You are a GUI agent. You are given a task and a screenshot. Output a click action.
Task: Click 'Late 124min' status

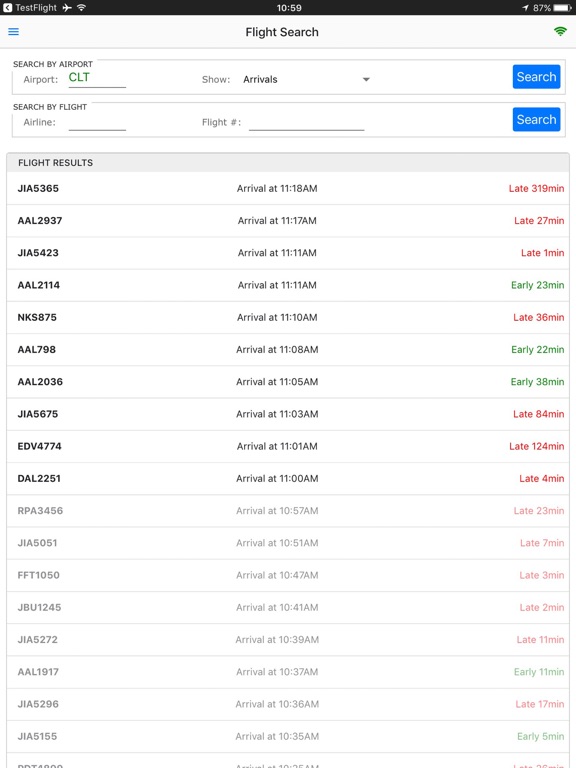(536, 447)
